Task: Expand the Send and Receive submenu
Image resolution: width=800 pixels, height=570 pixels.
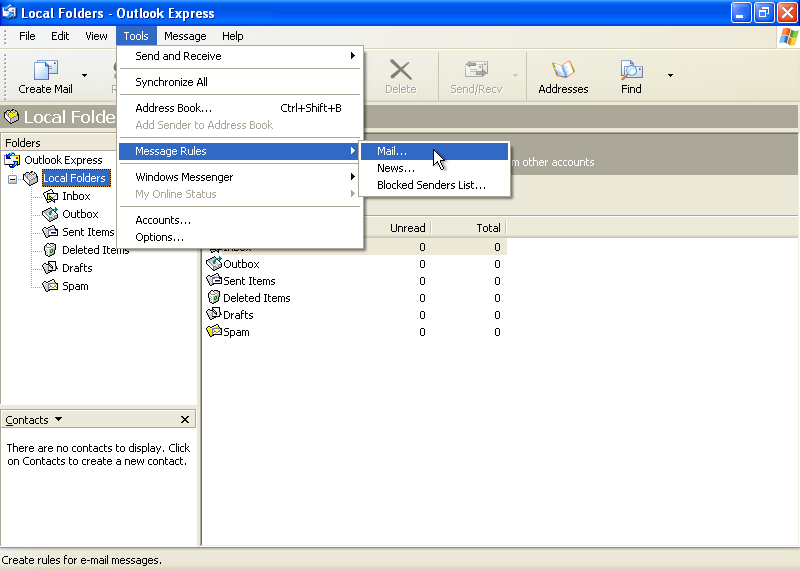Action: [240, 56]
